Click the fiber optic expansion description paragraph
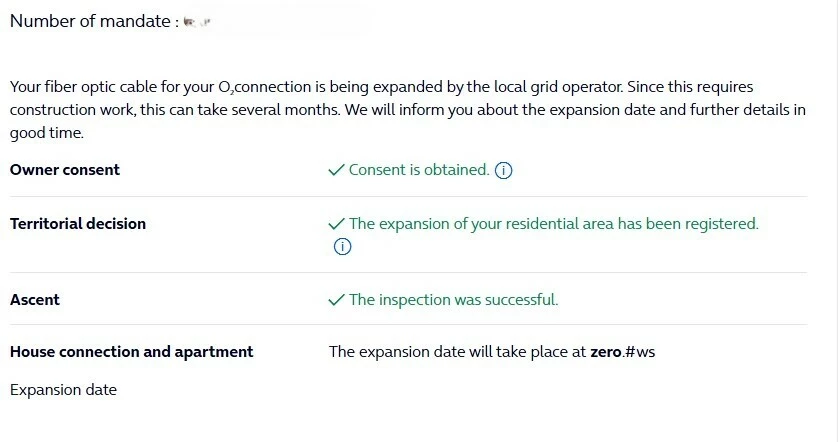Viewport: 840px width, 442px height. pos(400,109)
